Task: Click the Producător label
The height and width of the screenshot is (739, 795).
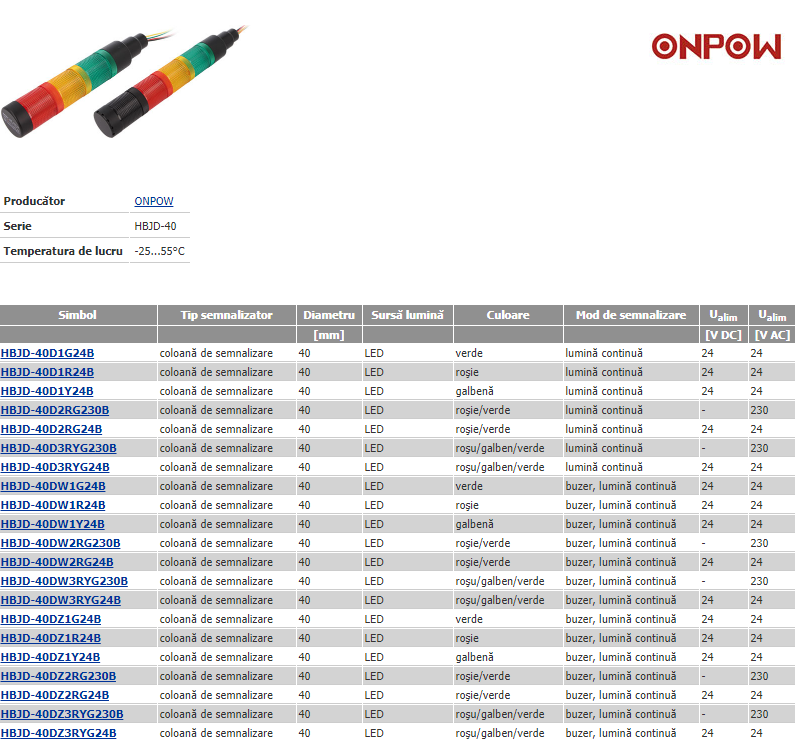Action: pyautogui.click(x=34, y=201)
